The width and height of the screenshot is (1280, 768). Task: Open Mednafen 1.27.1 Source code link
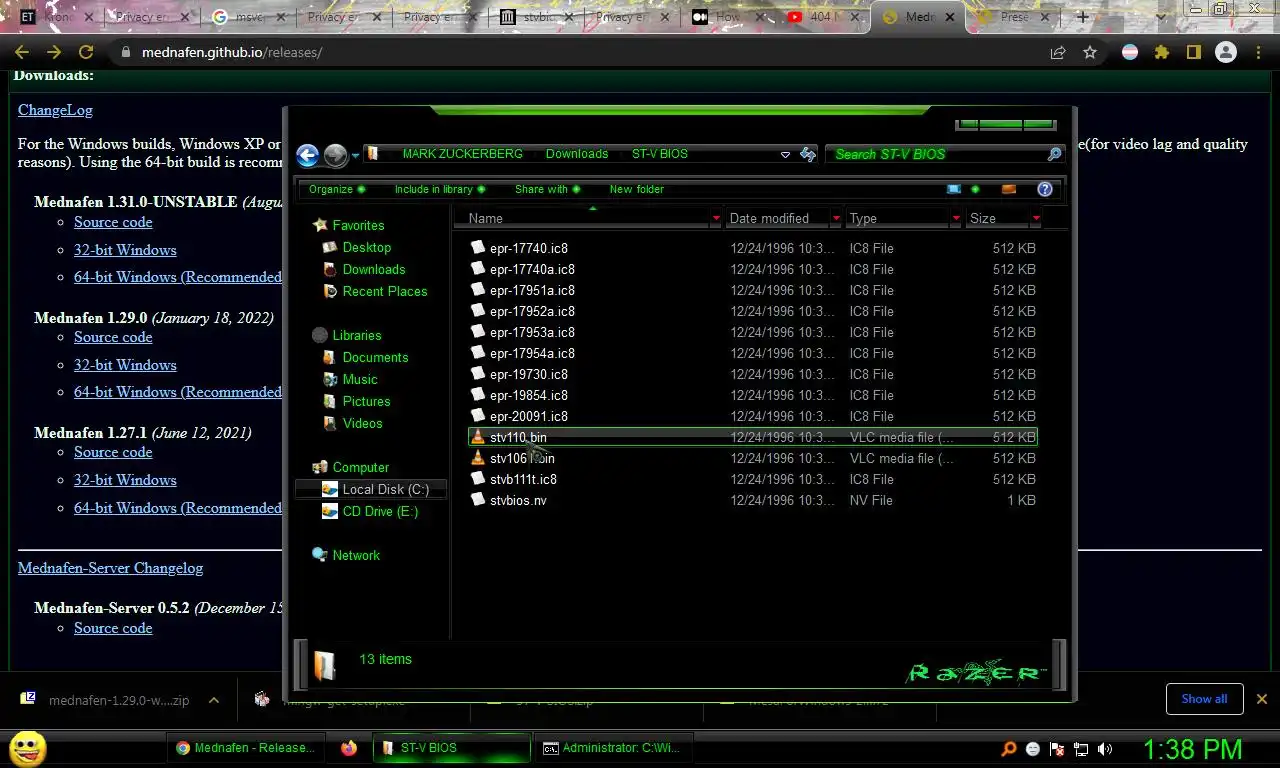pos(113,452)
